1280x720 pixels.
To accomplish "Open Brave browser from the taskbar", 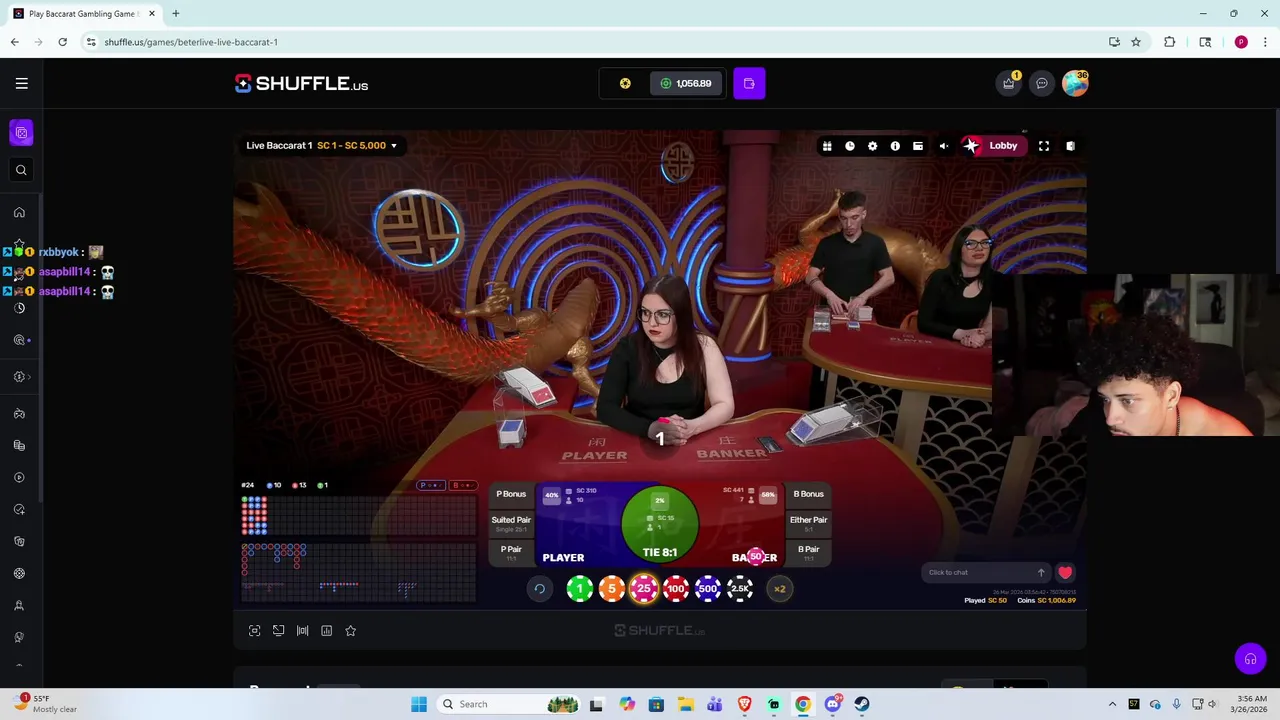I will (744, 704).
